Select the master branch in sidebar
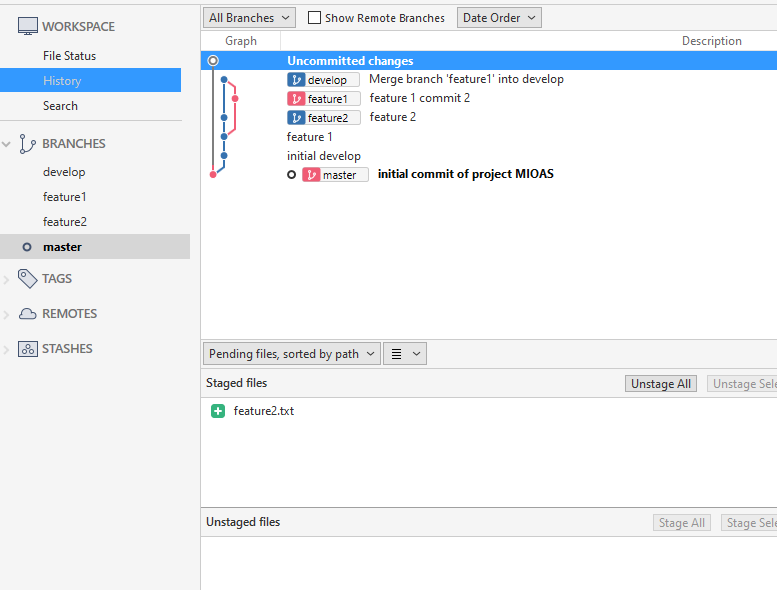The width and height of the screenshot is (777, 590). (x=95, y=246)
